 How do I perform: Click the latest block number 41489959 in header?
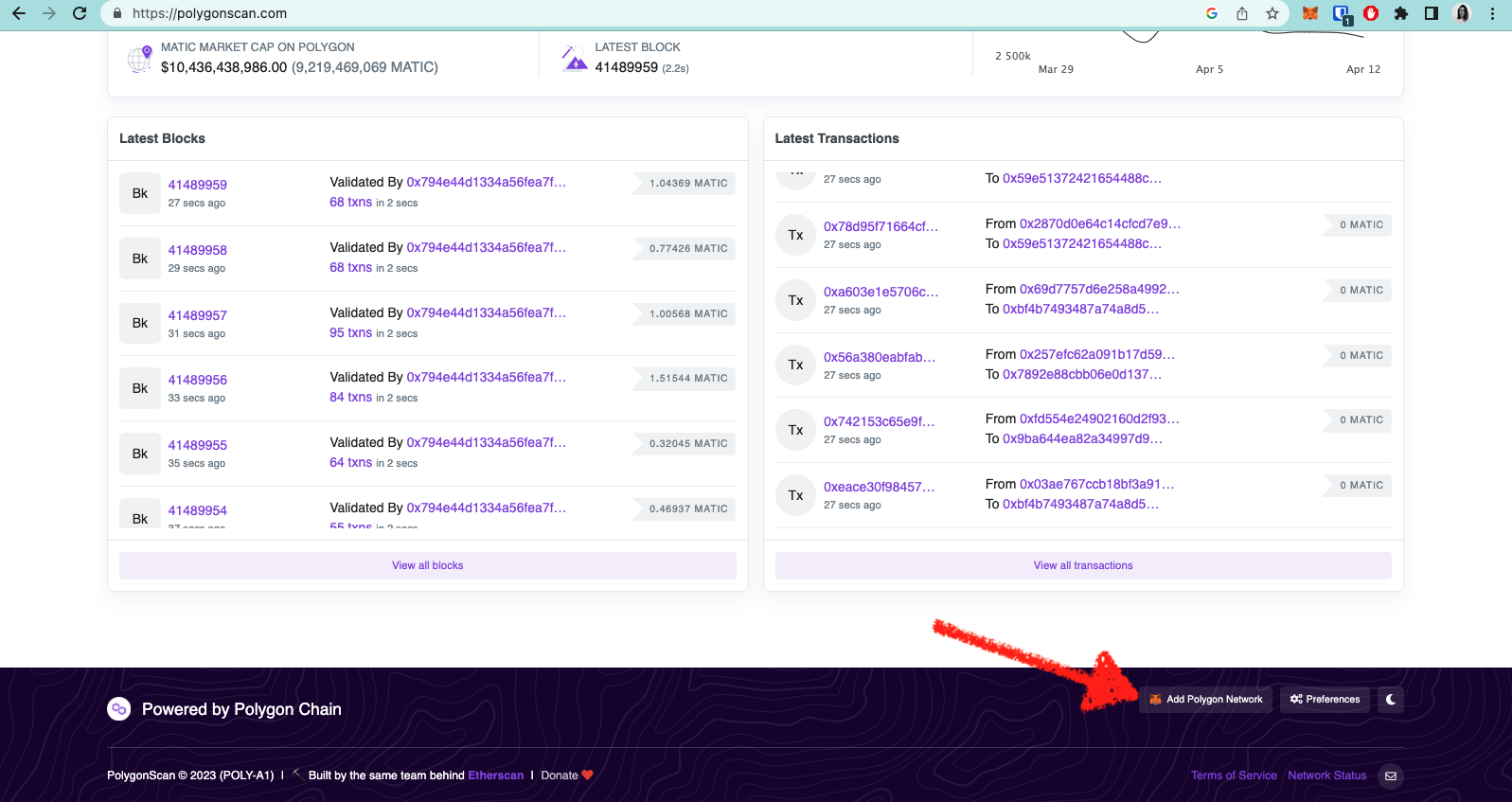[627, 67]
